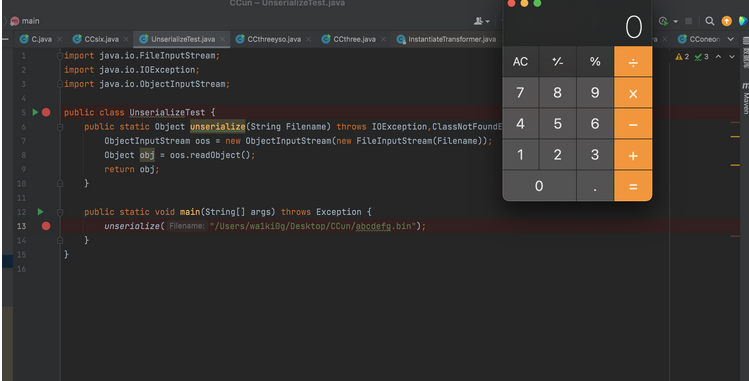Click the equals key in Calculator
Viewport: 749px width, 381px height.
[633, 186]
